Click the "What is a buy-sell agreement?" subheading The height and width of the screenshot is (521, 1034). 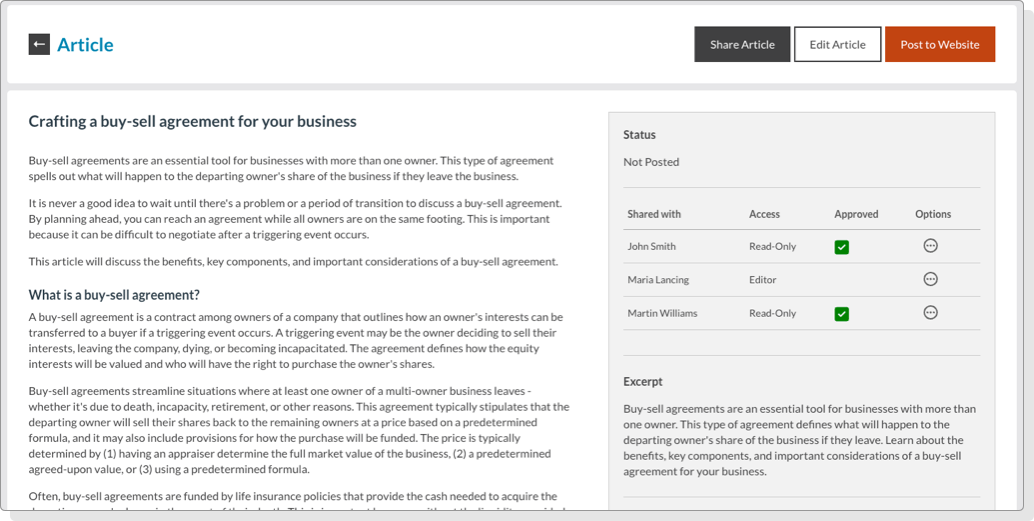[x=114, y=295]
